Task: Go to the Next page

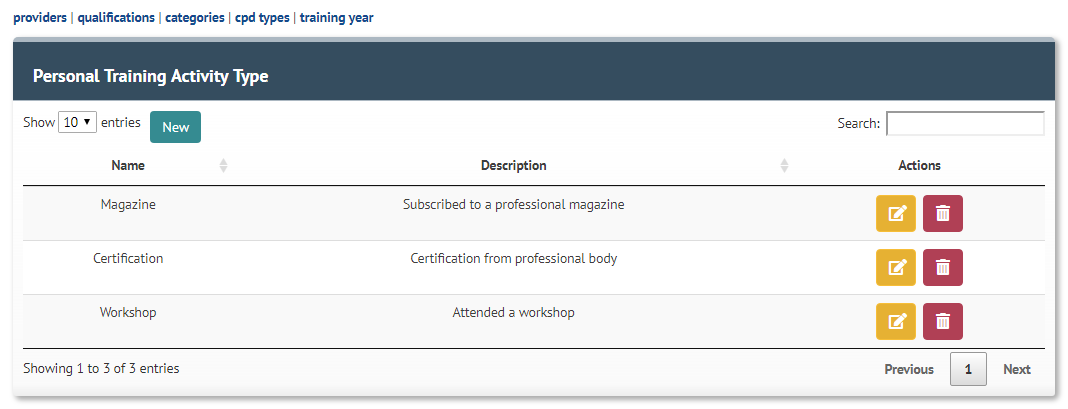Action: pyautogui.click(x=1017, y=369)
